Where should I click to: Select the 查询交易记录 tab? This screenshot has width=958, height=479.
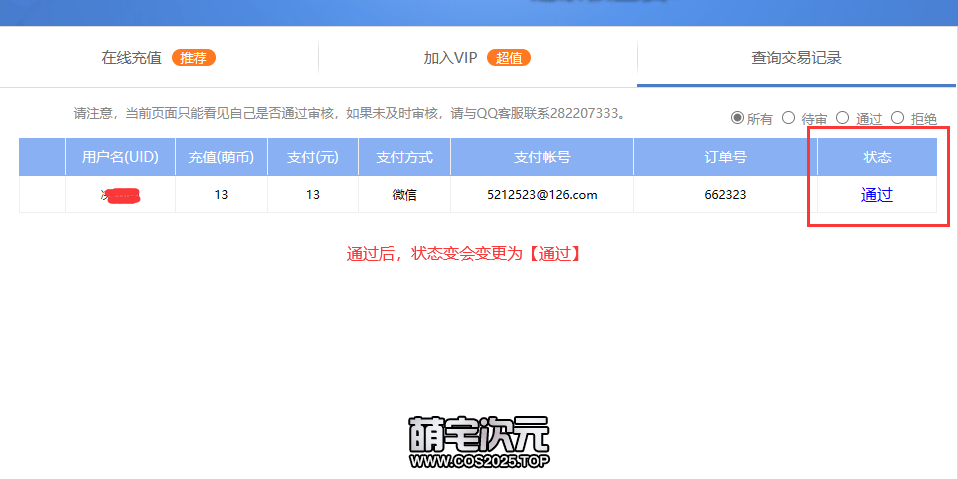pos(796,58)
